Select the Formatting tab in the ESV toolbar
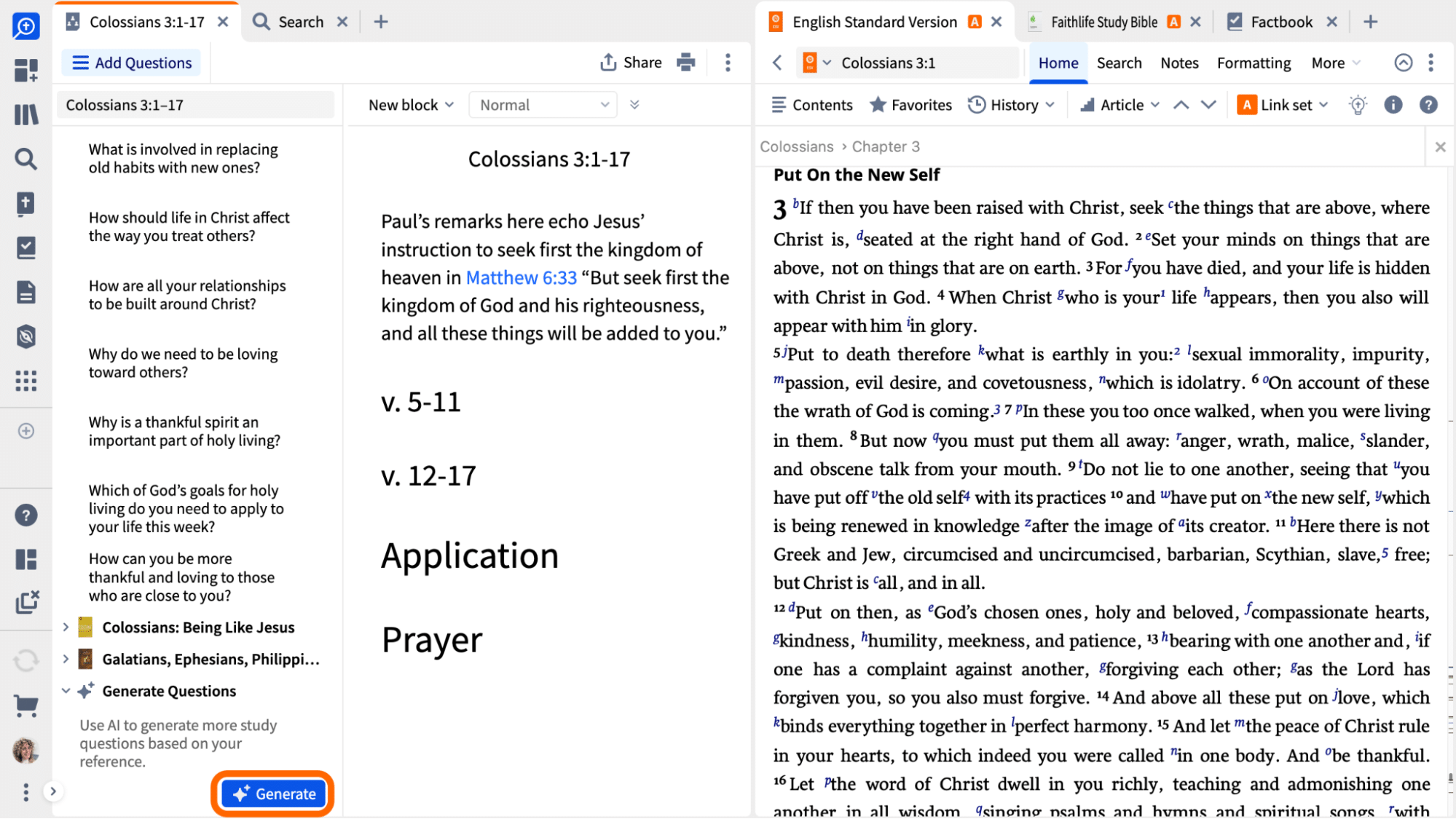The image size is (1456, 819). point(1254,63)
